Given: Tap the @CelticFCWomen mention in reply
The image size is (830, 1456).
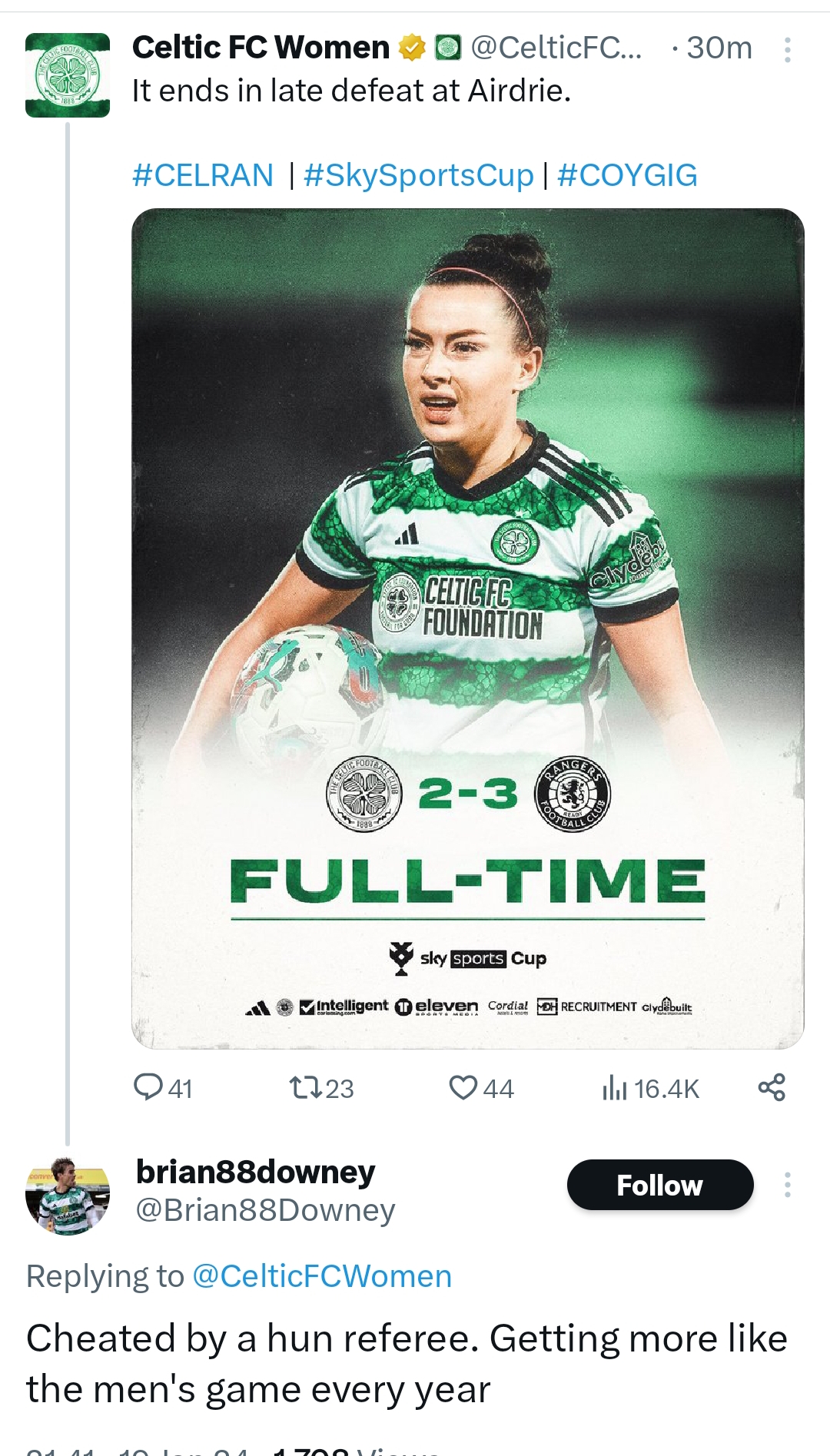Looking at the screenshot, I should click(x=321, y=1276).
